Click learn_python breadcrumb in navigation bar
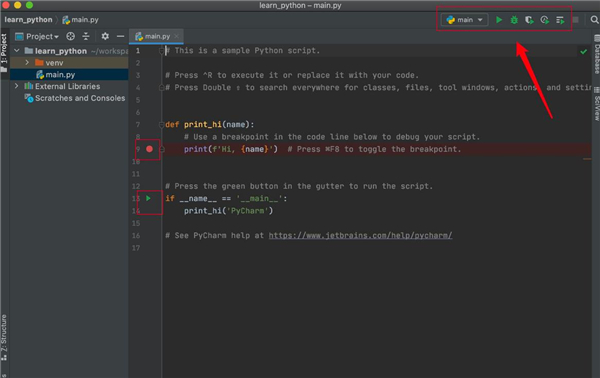 point(28,20)
